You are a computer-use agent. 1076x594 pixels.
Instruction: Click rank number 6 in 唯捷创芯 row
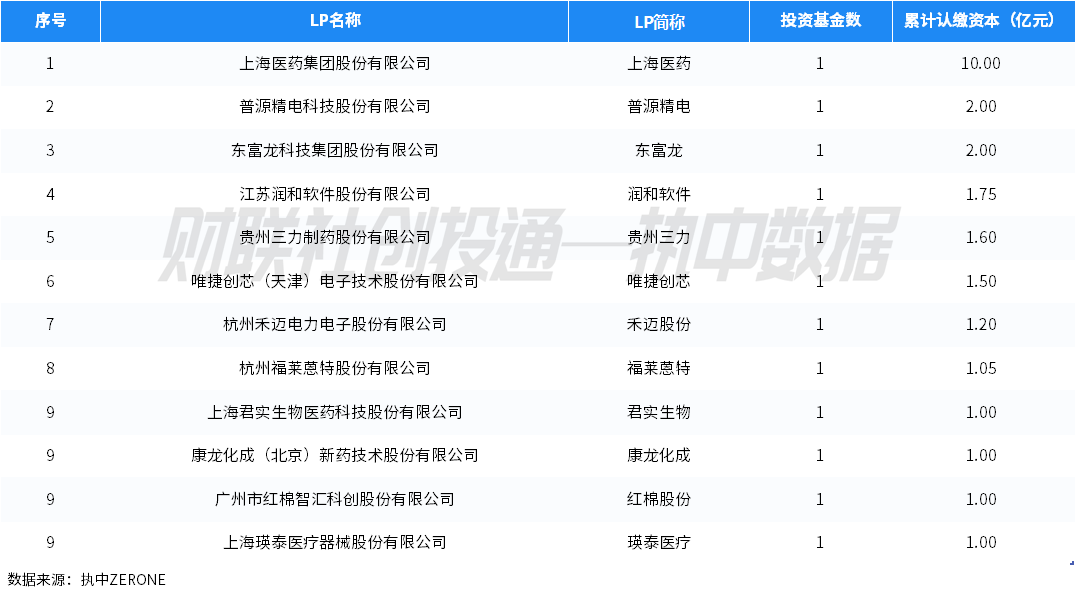[50, 282]
